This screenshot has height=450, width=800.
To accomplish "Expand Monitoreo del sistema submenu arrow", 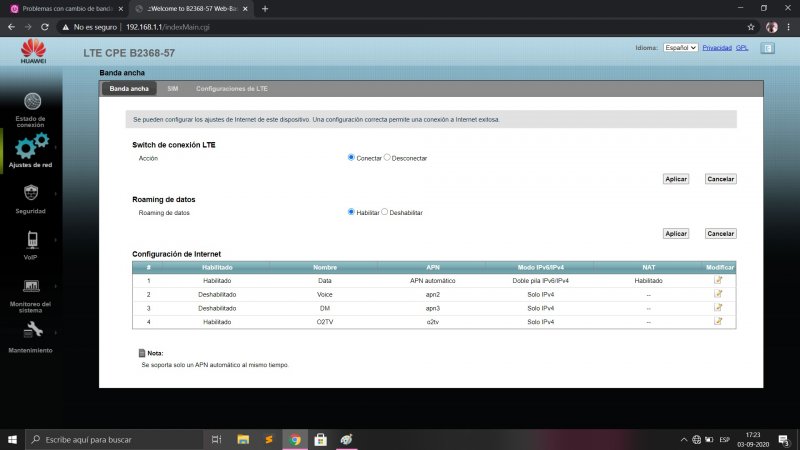I will [x=56, y=286].
